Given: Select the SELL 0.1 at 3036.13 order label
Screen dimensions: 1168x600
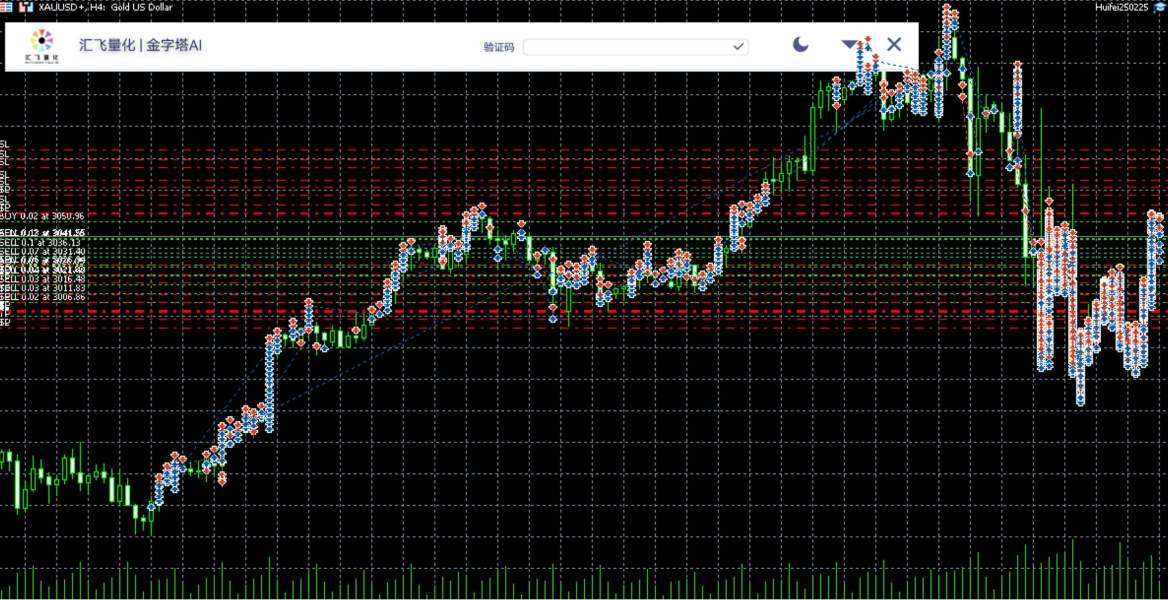Looking at the screenshot, I should point(40,243).
